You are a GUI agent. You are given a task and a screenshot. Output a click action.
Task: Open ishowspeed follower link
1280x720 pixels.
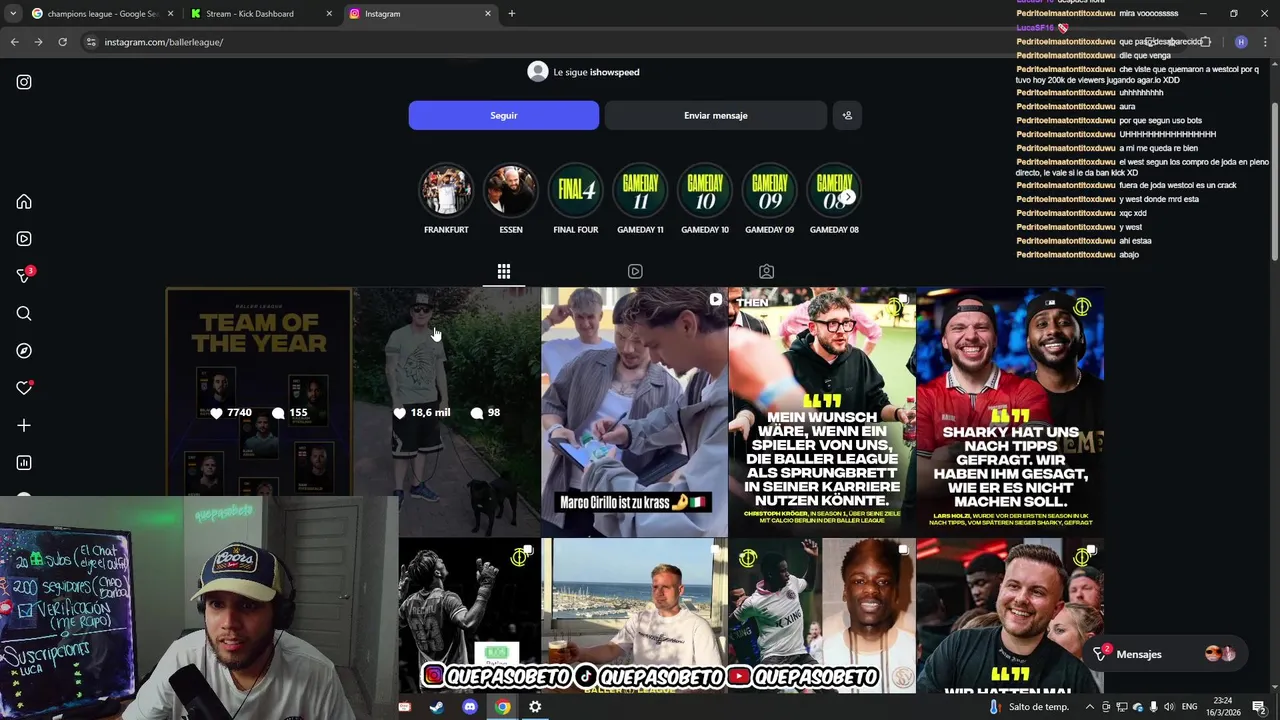614,72
